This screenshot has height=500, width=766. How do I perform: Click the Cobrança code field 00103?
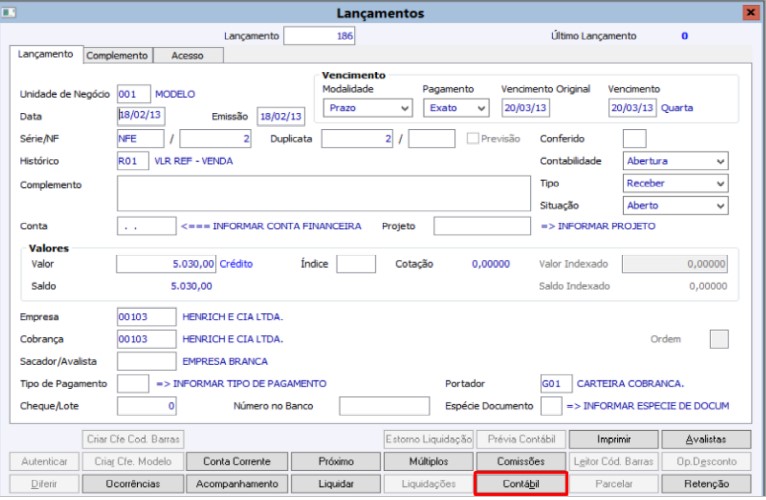147,339
